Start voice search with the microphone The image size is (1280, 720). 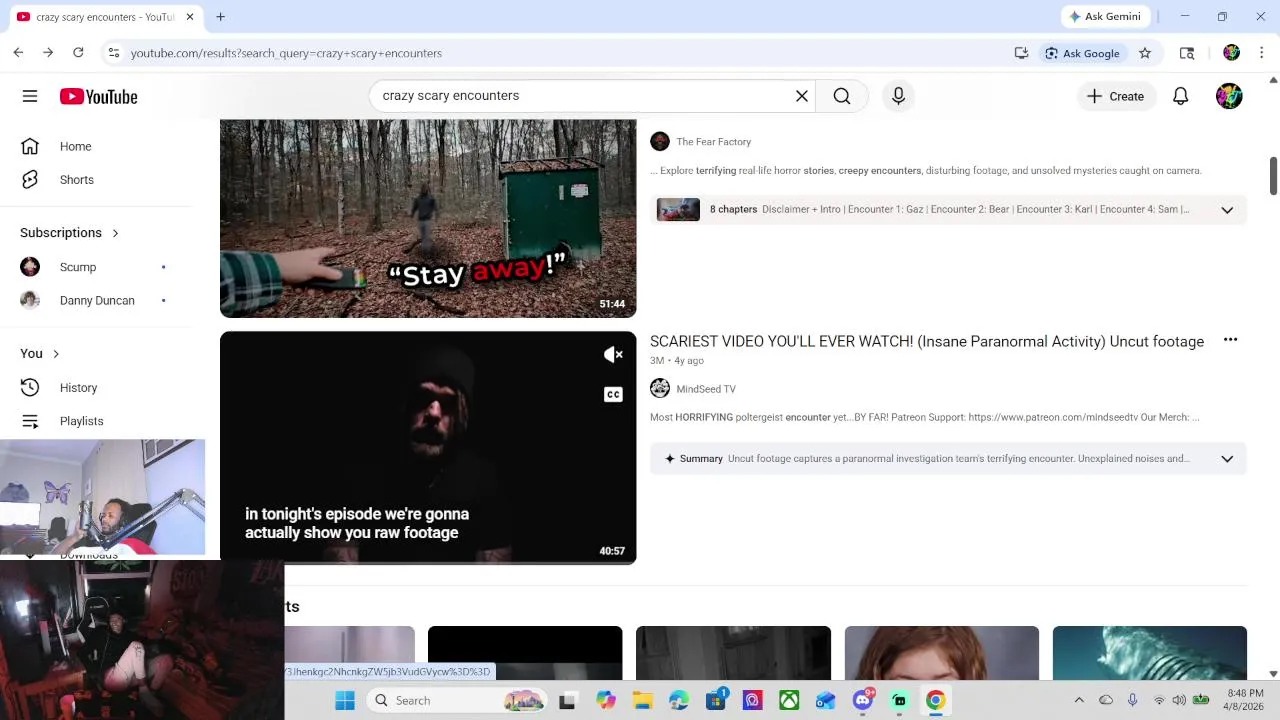[898, 96]
